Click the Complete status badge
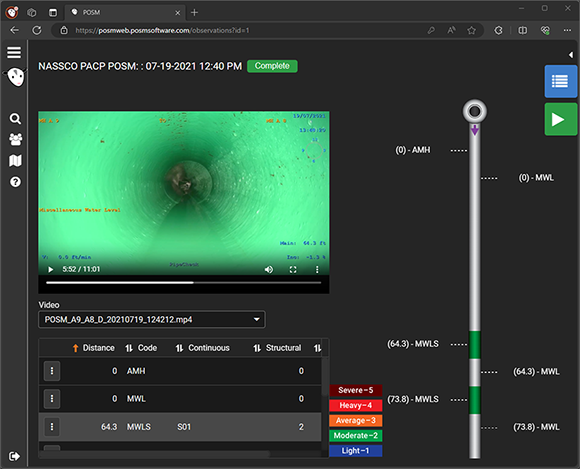 [x=272, y=66]
